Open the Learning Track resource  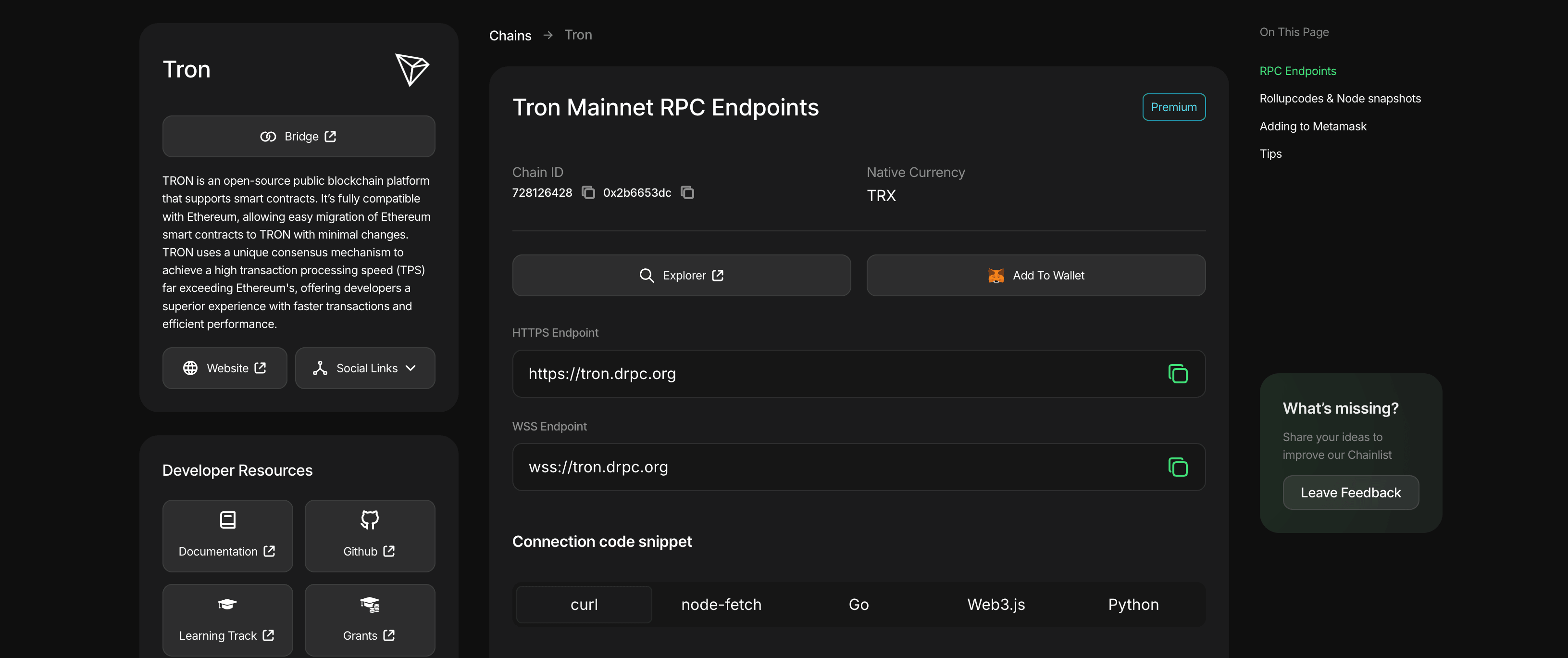click(x=227, y=620)
